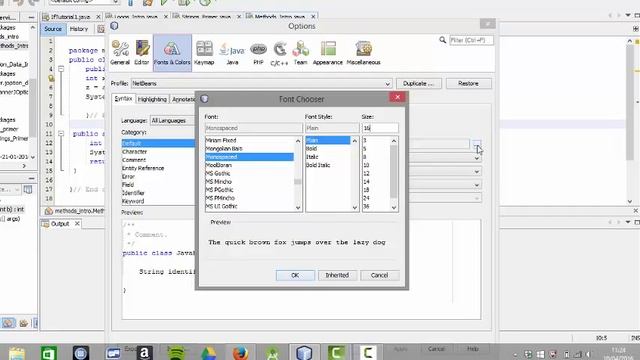Image resolution: width=640 pixels, height=360 pixels.
Task: Select MS Mincho font
Action: tap(249, 182)
